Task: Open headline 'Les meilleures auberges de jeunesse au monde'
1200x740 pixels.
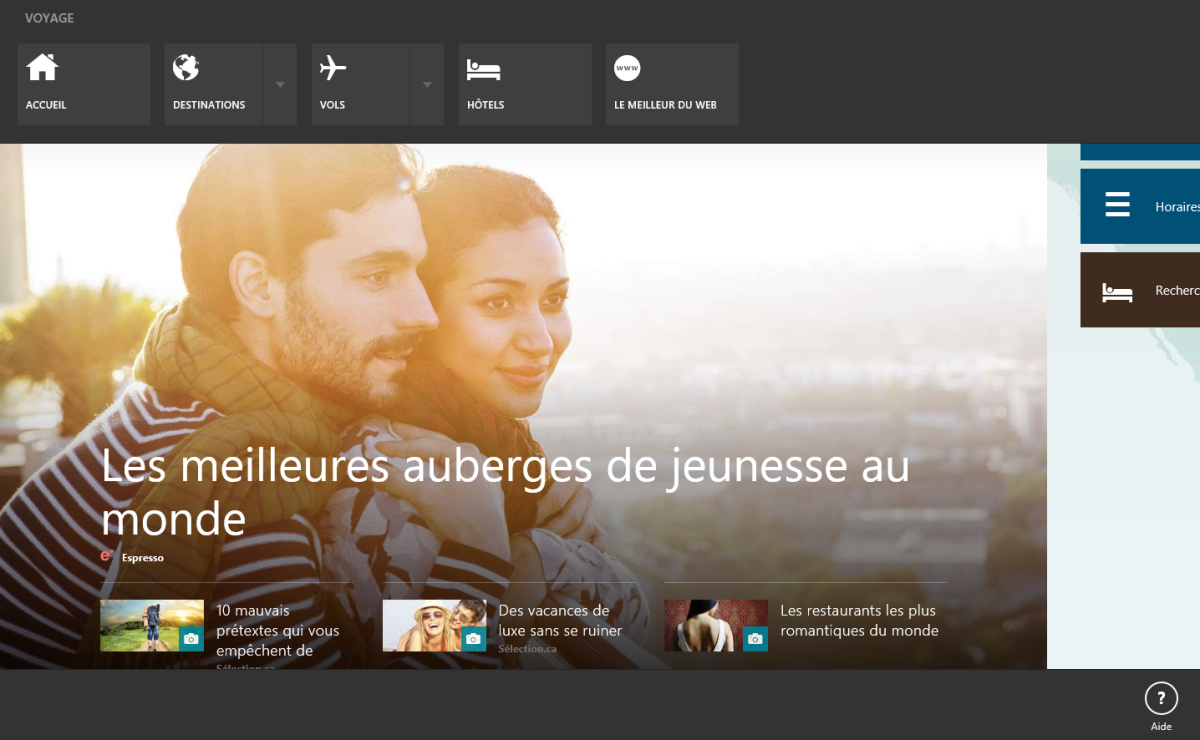Action: pyautogui.click(x=506, y=491)
